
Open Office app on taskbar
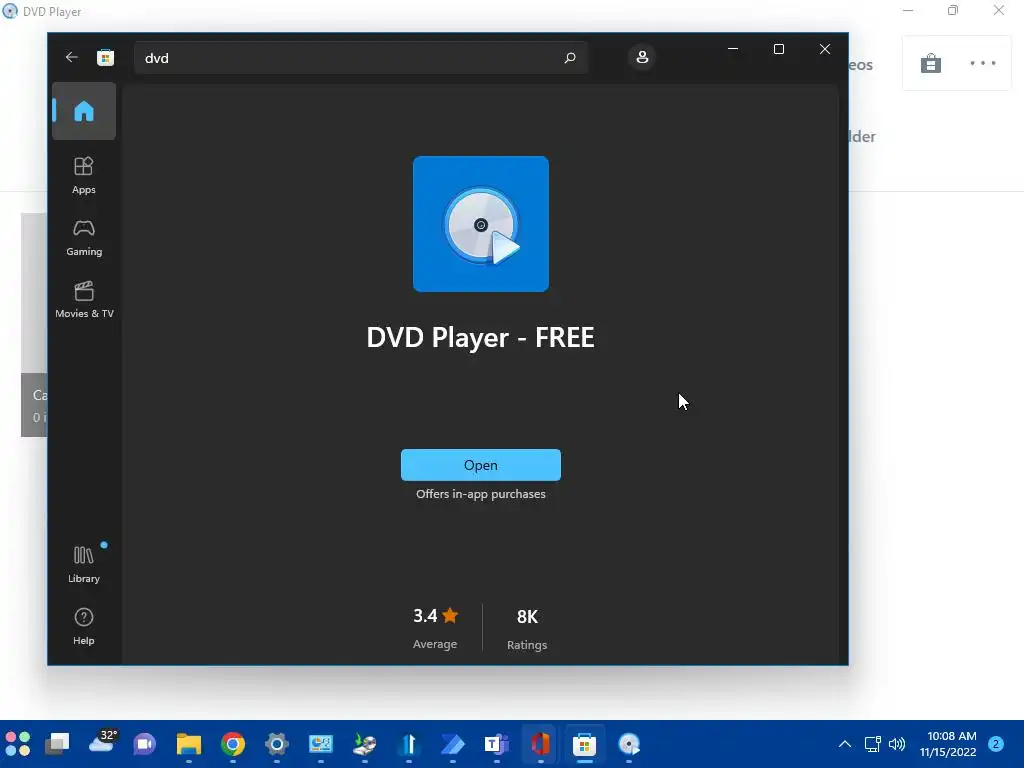pyautogui.click(x=540, y=744)
